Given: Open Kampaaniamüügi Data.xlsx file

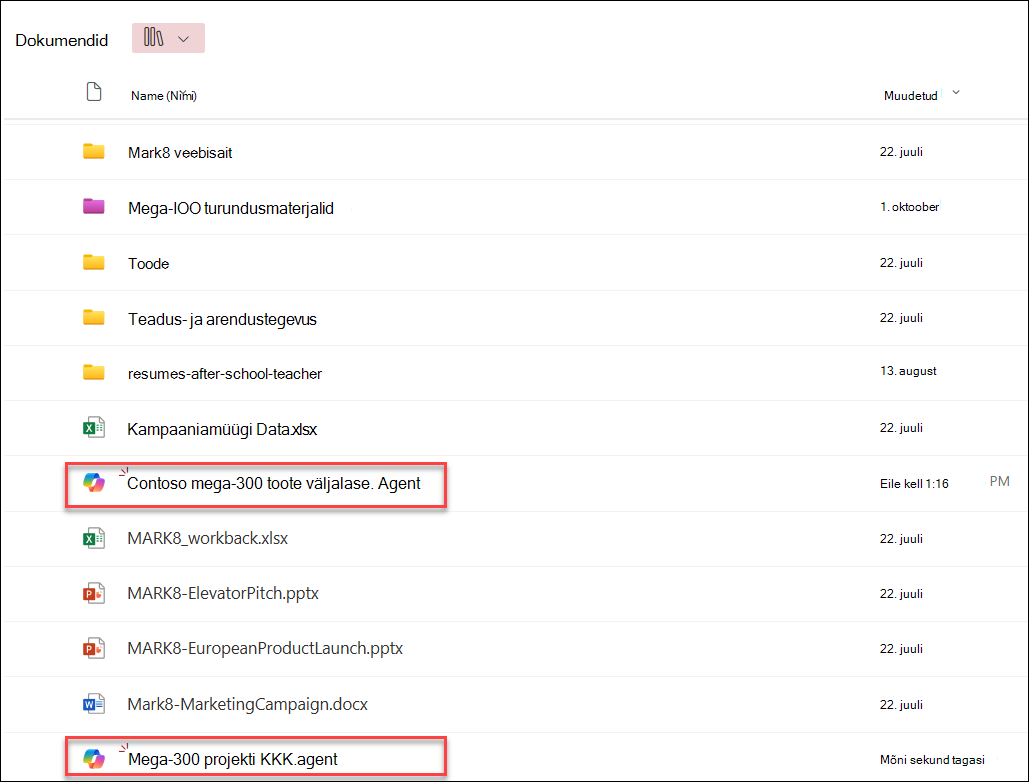Looking at the screenshot, I should click(222, 430).
